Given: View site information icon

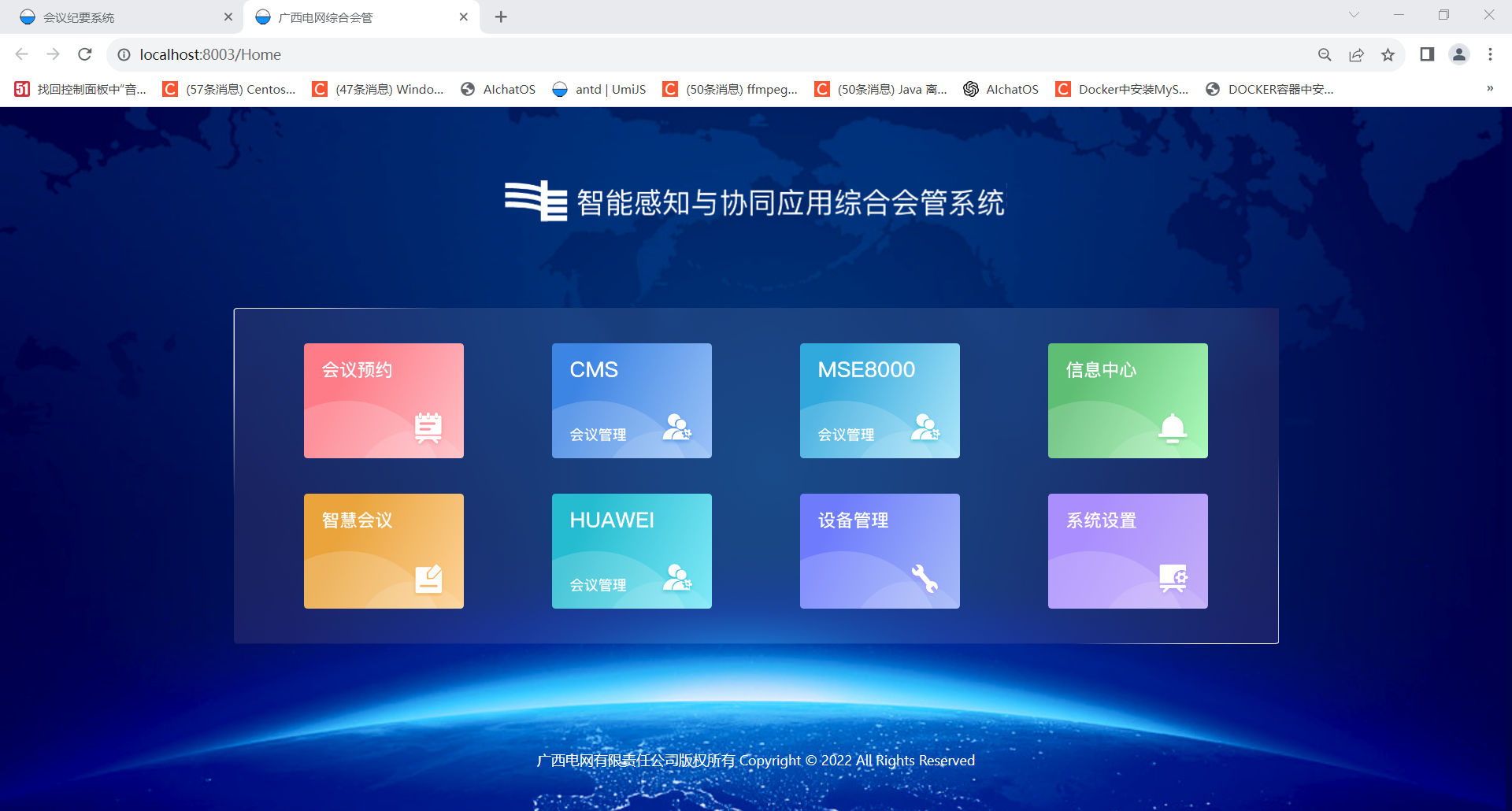Looking at the screenshot, I should 124,54.
